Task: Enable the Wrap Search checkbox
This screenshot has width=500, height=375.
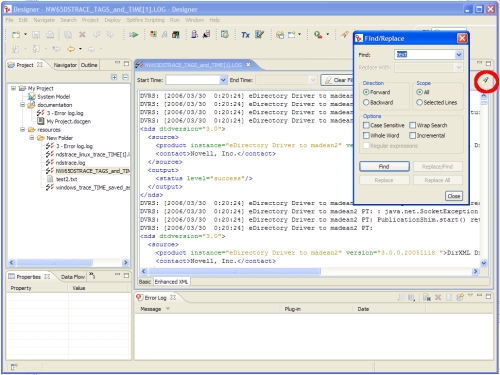Action: pyautogui.click(x=412, y=125)
